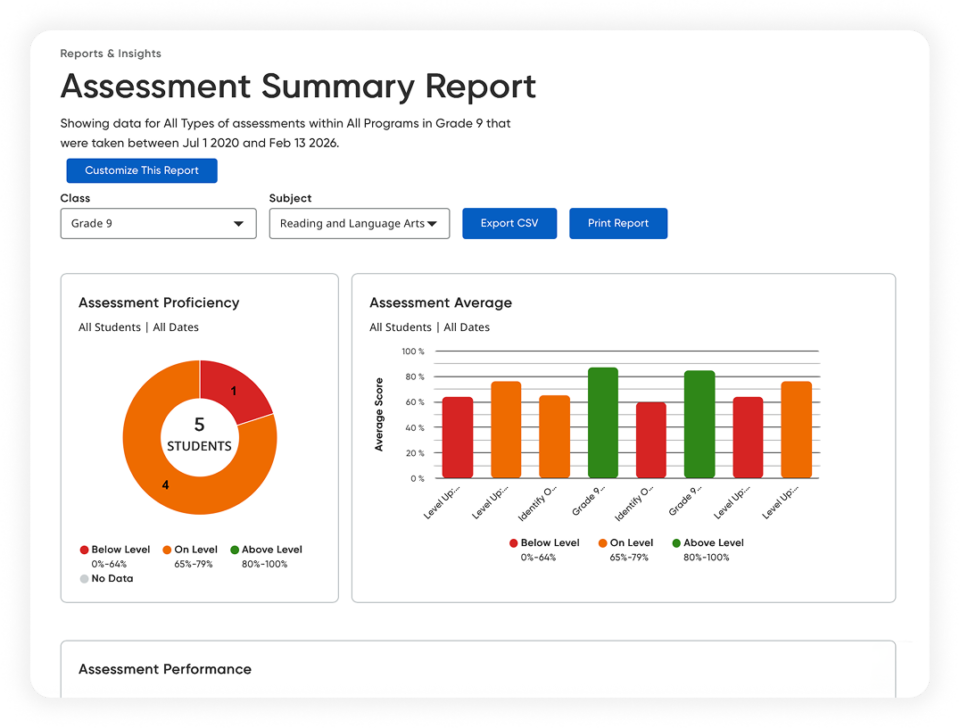Click the 5 STUDENTS donut center

coord(199,434)
